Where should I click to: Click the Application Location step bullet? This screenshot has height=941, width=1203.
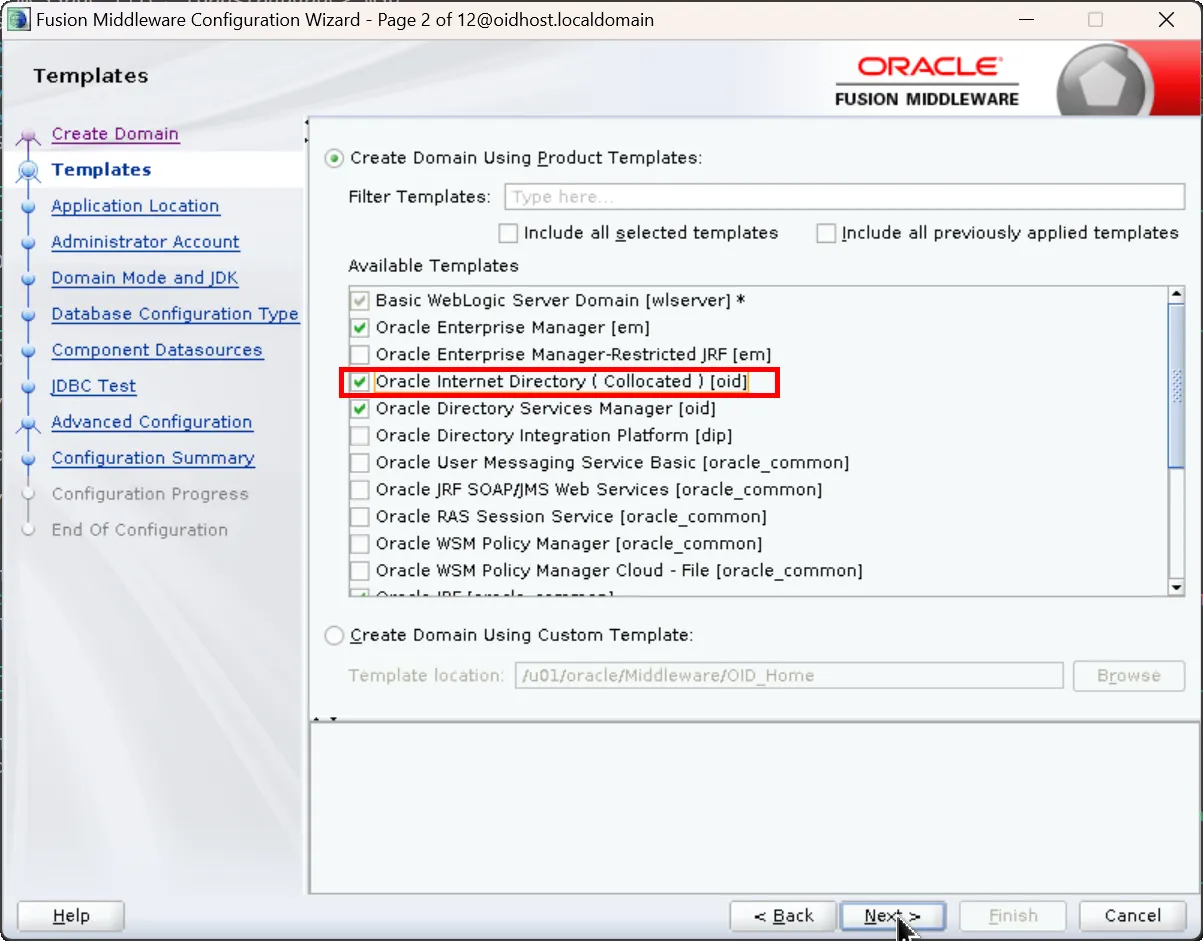point(29,207)
